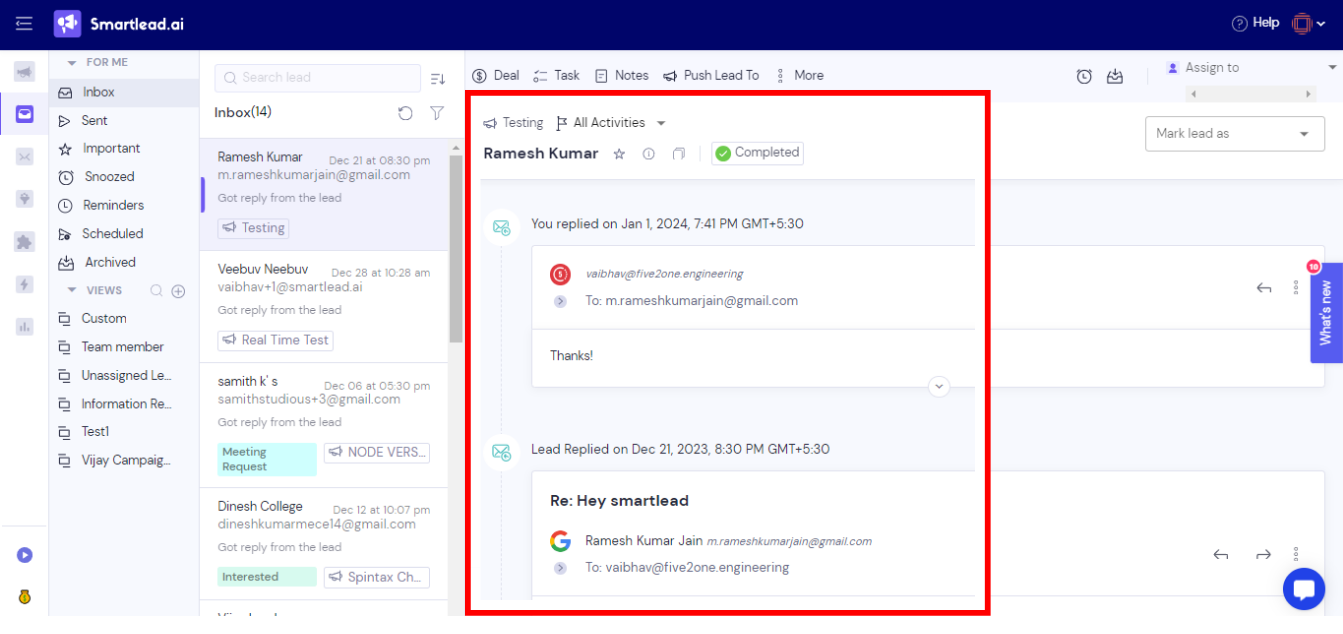Click the Push Lead To button

(x=711, y=75)
